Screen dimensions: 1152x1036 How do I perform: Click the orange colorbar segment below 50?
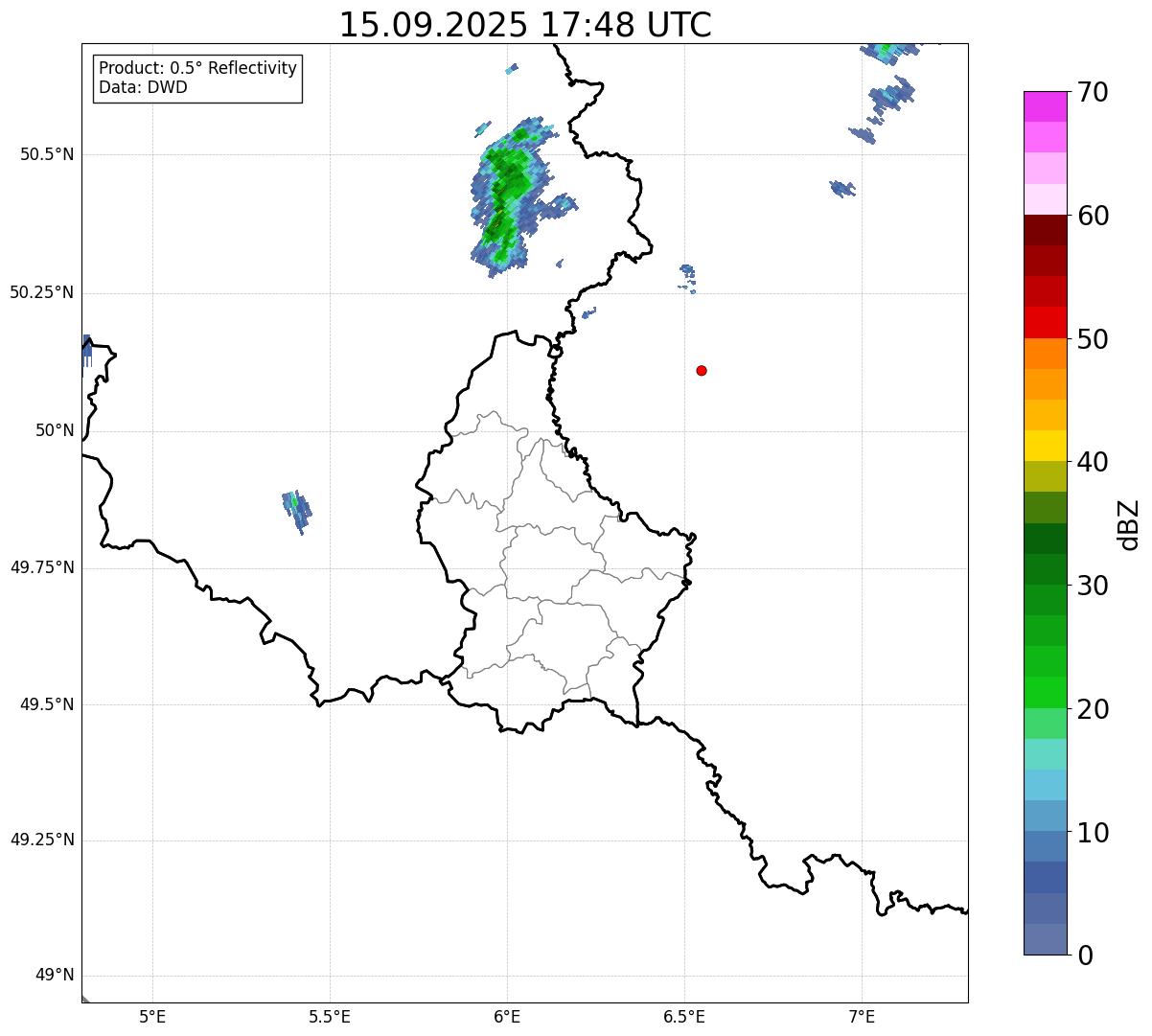coord(1045,354)
